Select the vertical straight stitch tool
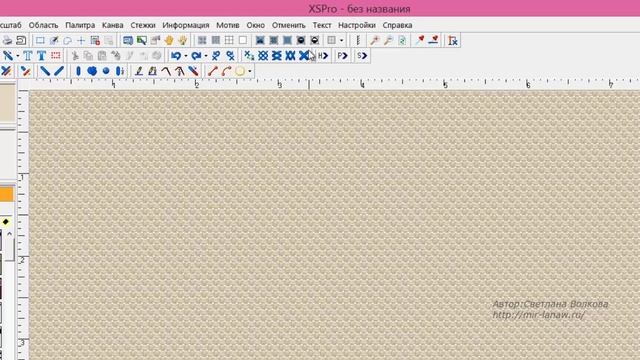640x360 pixels. click(x=78, y=71)
